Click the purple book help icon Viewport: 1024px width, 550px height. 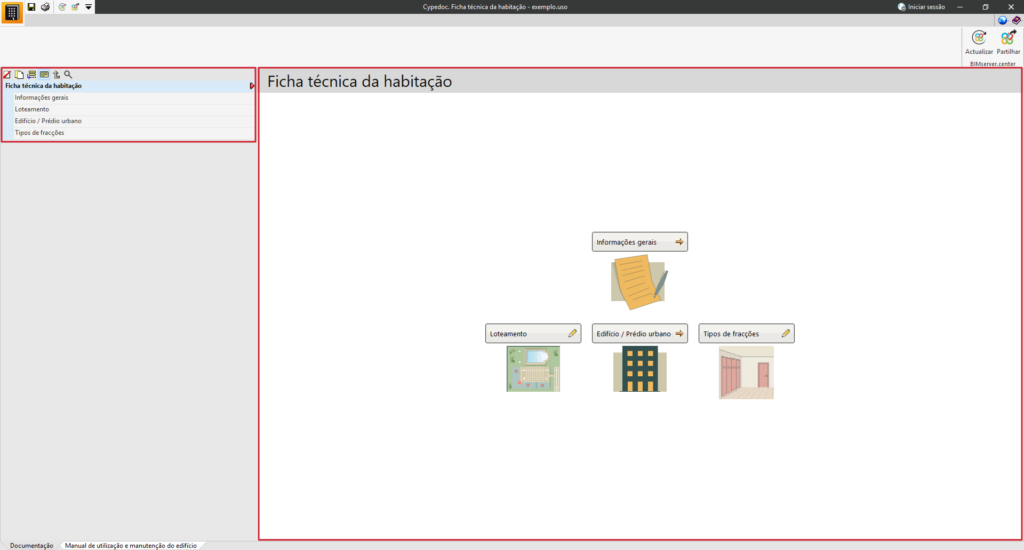coord(1016,20)
